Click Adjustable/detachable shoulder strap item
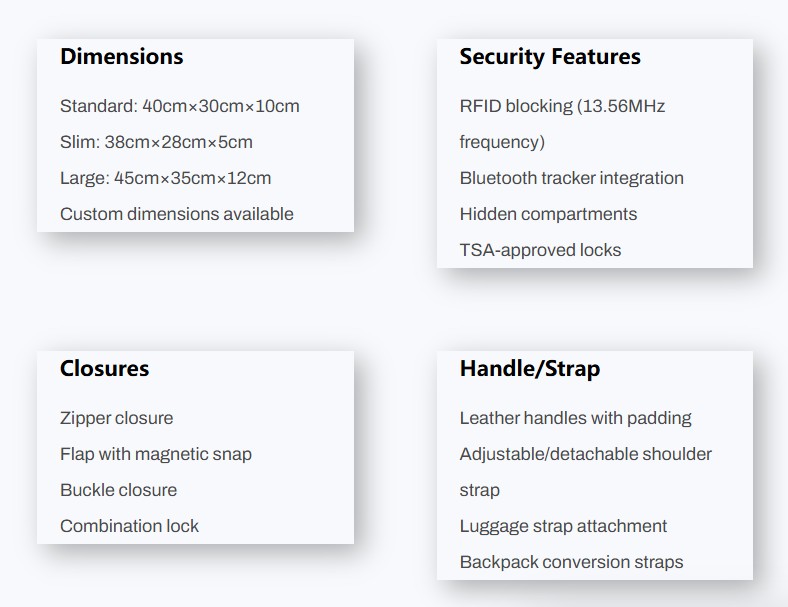Image resolution: width=788 pixels, height=607 pixels. (585, 454)
